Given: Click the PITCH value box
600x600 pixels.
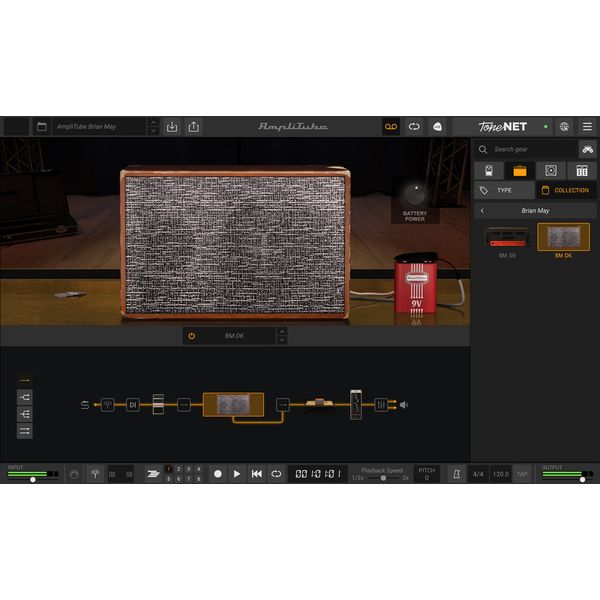Looking at the screenshot, I should (x=426, y=474).
